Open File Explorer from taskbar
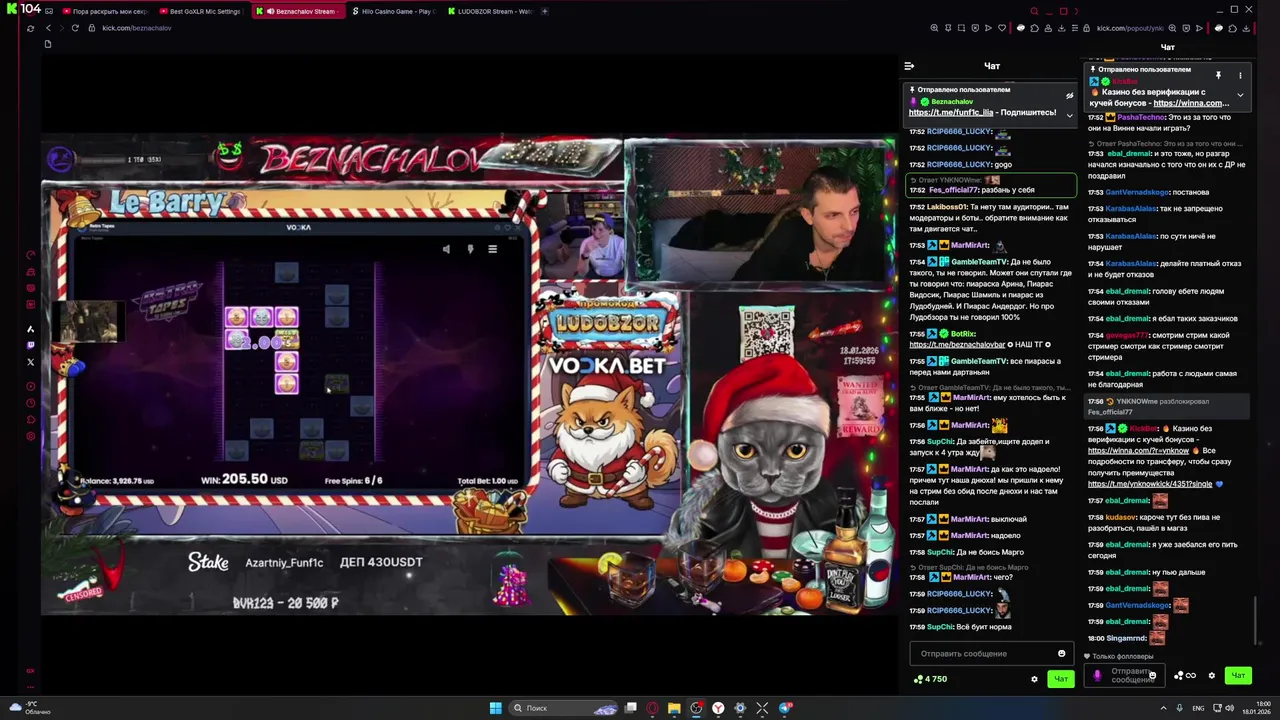 point(674,708)
